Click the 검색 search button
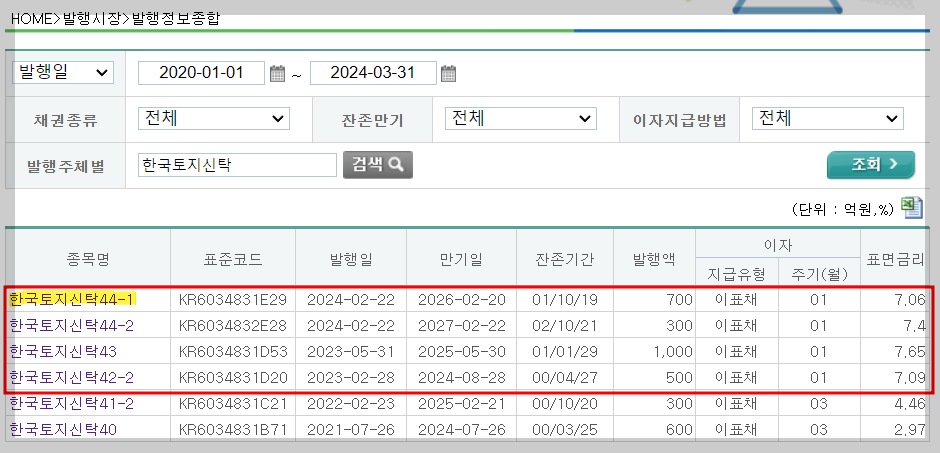Screen dimensions: 940x453 (378, 165)
